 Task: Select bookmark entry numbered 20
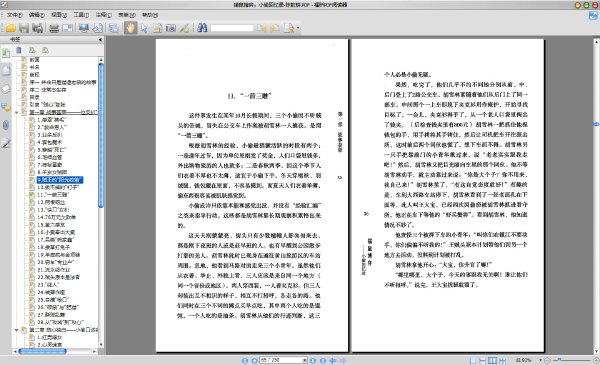pos(55,262)
